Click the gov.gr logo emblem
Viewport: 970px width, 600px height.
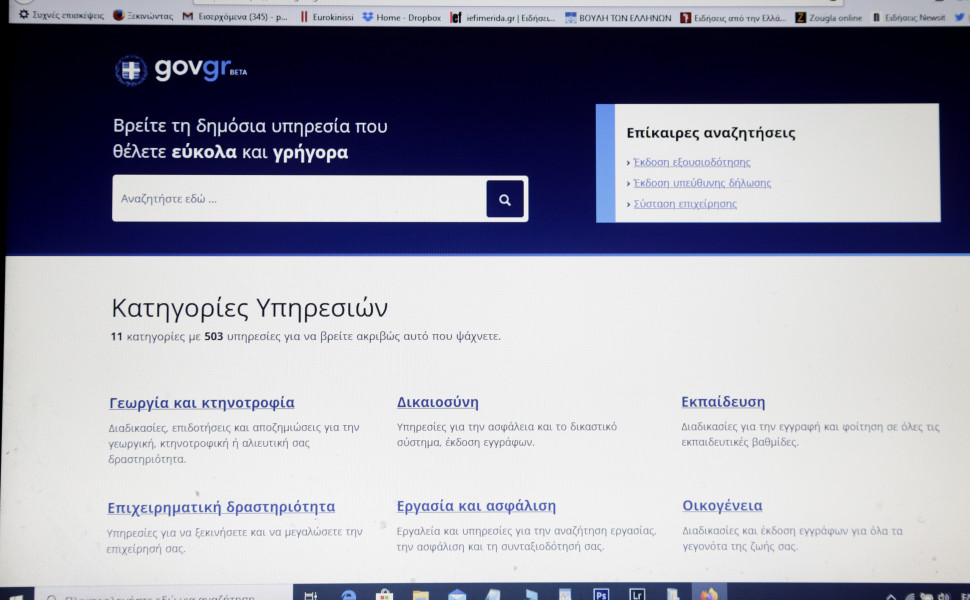pyautogui.click(x=131, y=70)
